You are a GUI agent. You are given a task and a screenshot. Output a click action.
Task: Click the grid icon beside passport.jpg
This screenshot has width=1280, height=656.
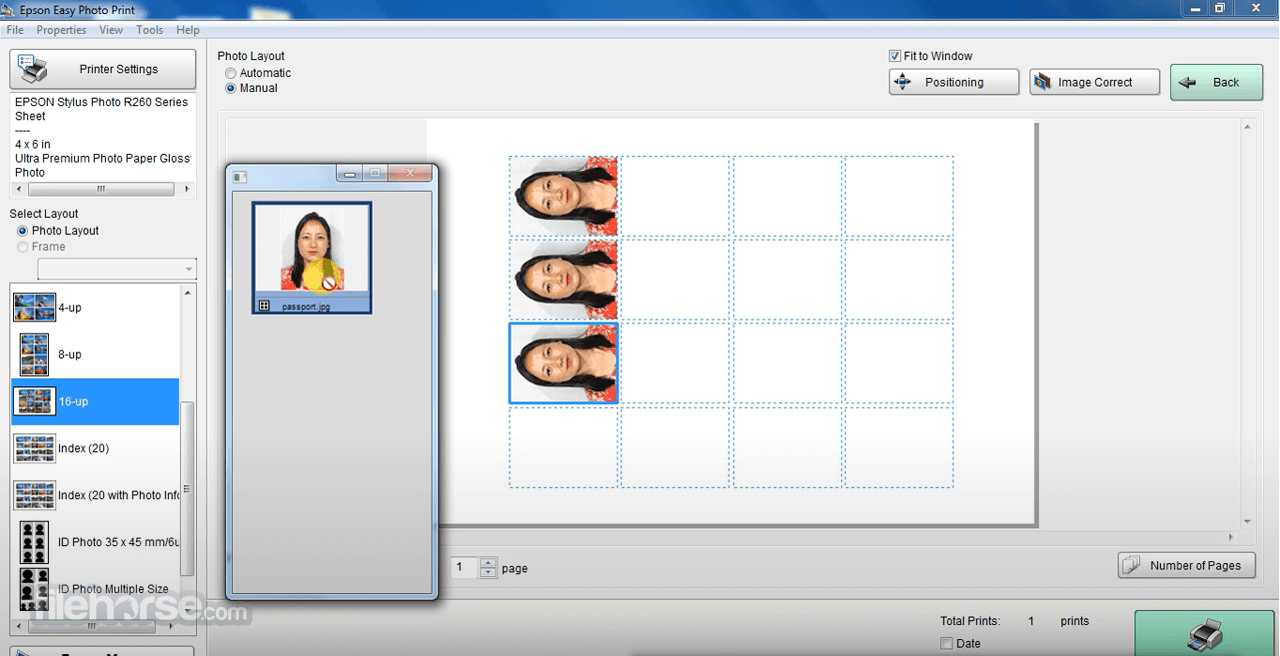(x=264, y=306)
